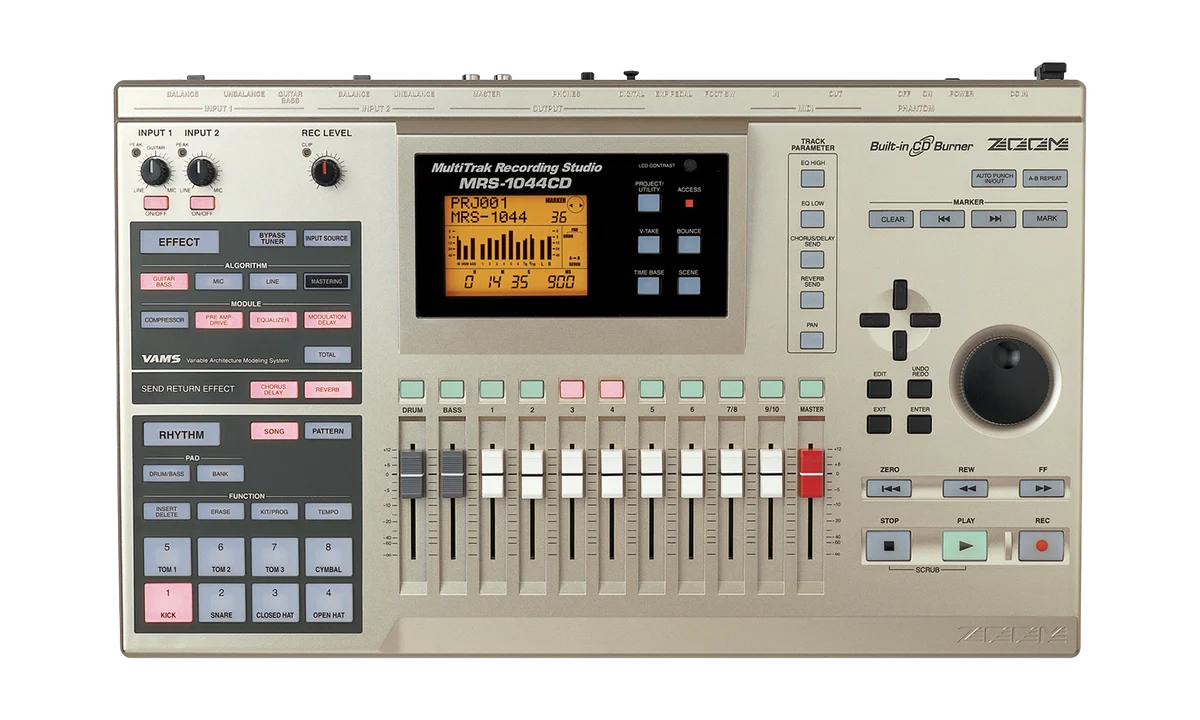The height and width of the screenshot is (720, 1200).
Task: Toggle the MASTER status key
Action: (811, 389)
